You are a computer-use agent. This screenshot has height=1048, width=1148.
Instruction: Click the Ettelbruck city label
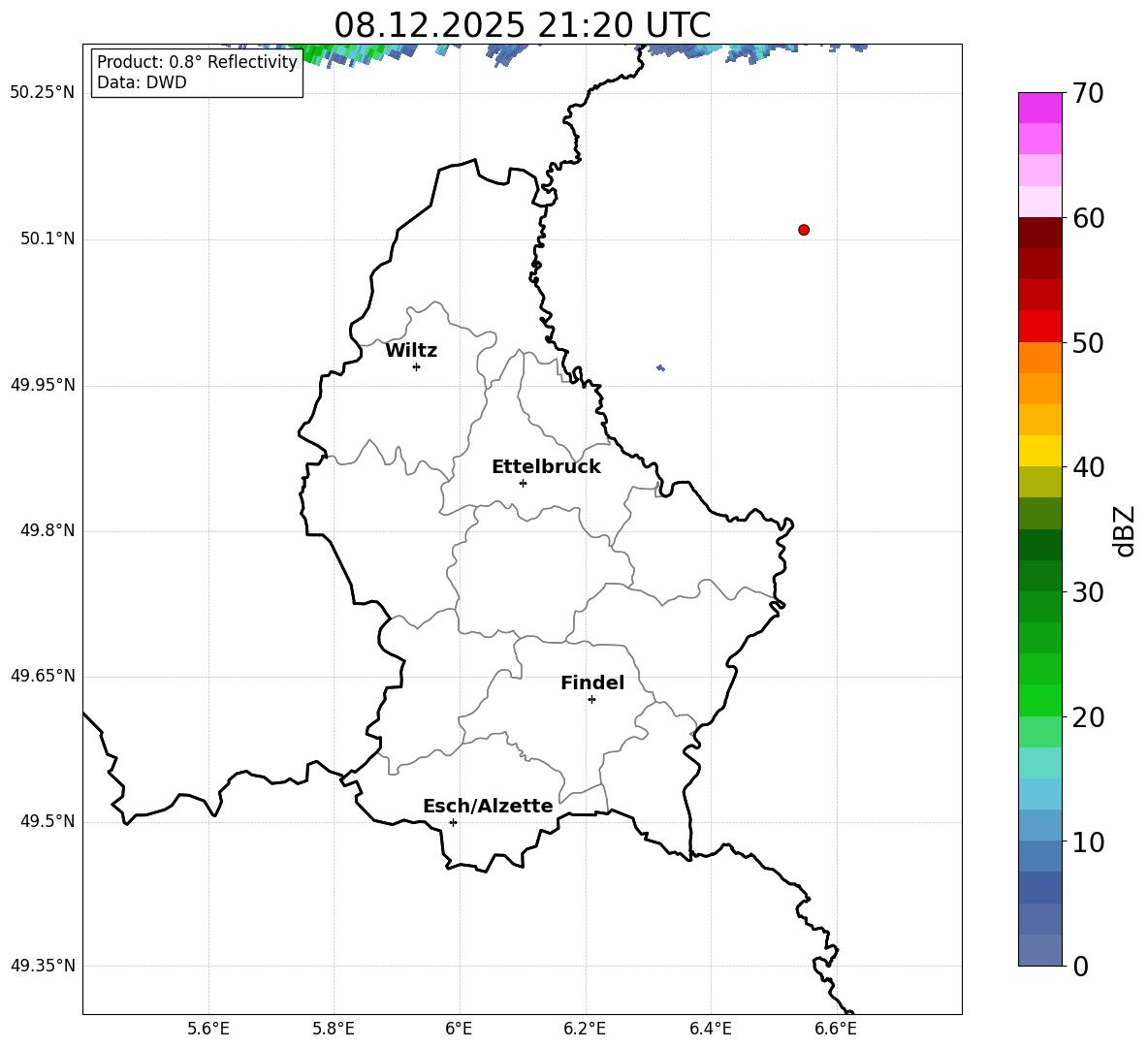tap(546, 467)
